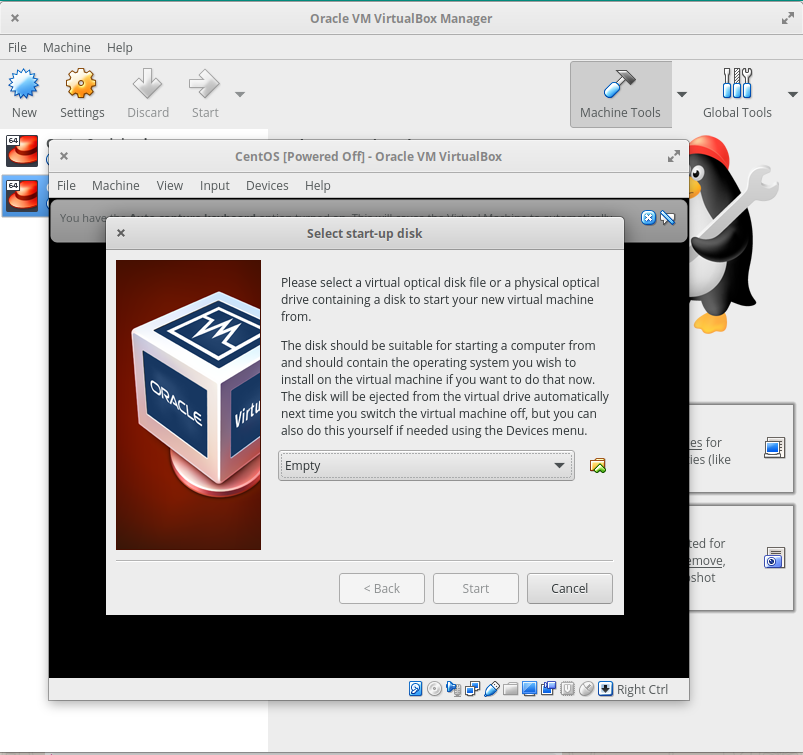Click the video capture status bar icon
This screenshot has height=755, width=803.
548,689
